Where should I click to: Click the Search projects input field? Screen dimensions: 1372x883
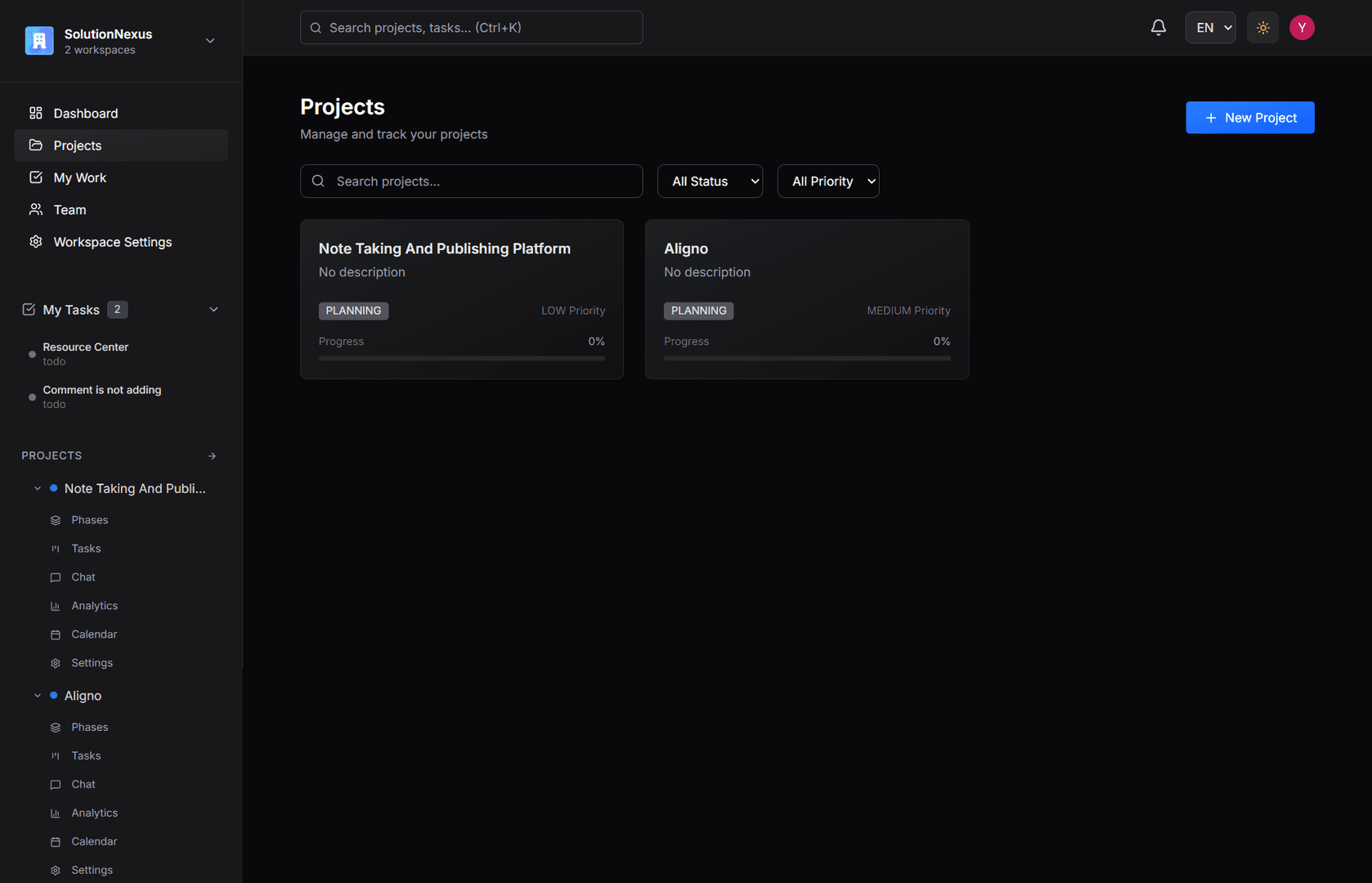click(471, 182)
